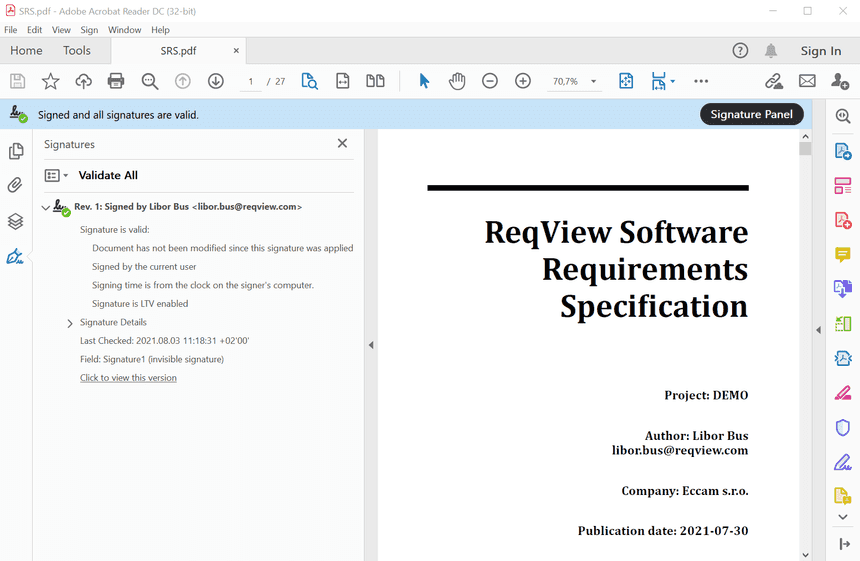Toggle Signatures pen sidebar panel
860x561 pixels.
15,256
